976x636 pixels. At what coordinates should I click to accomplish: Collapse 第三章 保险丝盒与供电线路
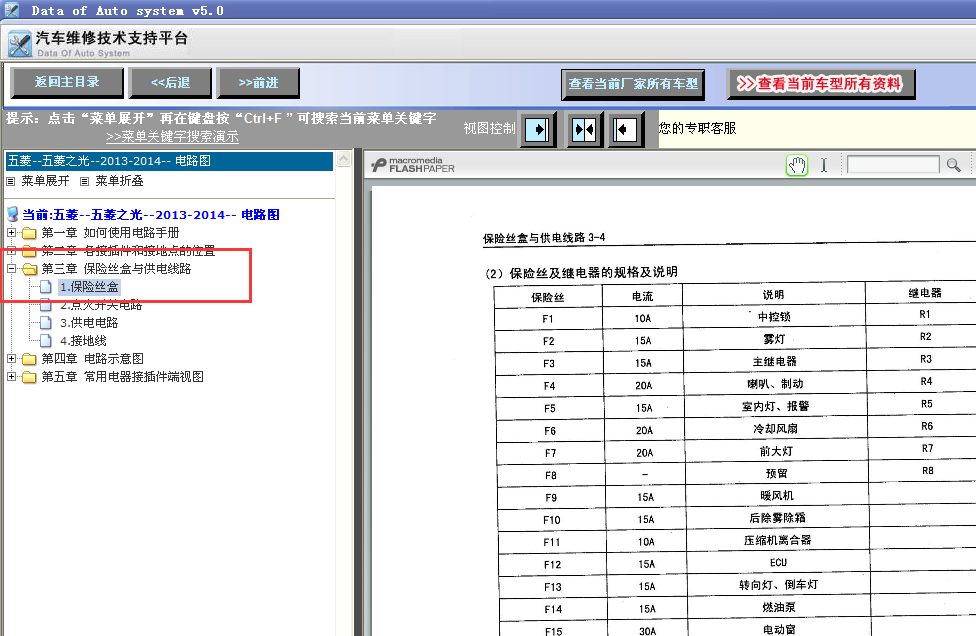[11, 269]
